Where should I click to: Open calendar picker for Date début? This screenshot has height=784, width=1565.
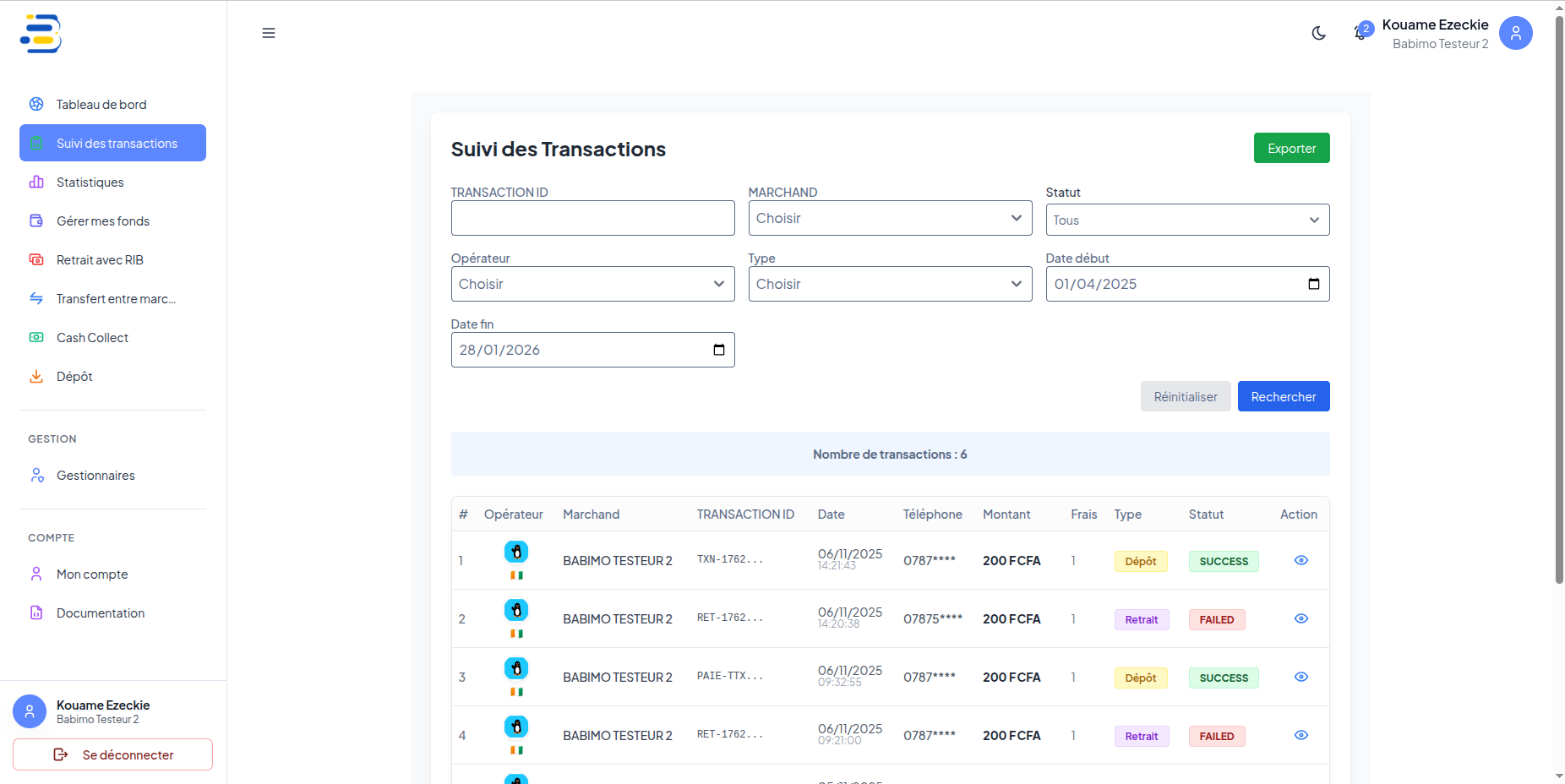point(1313,284)
